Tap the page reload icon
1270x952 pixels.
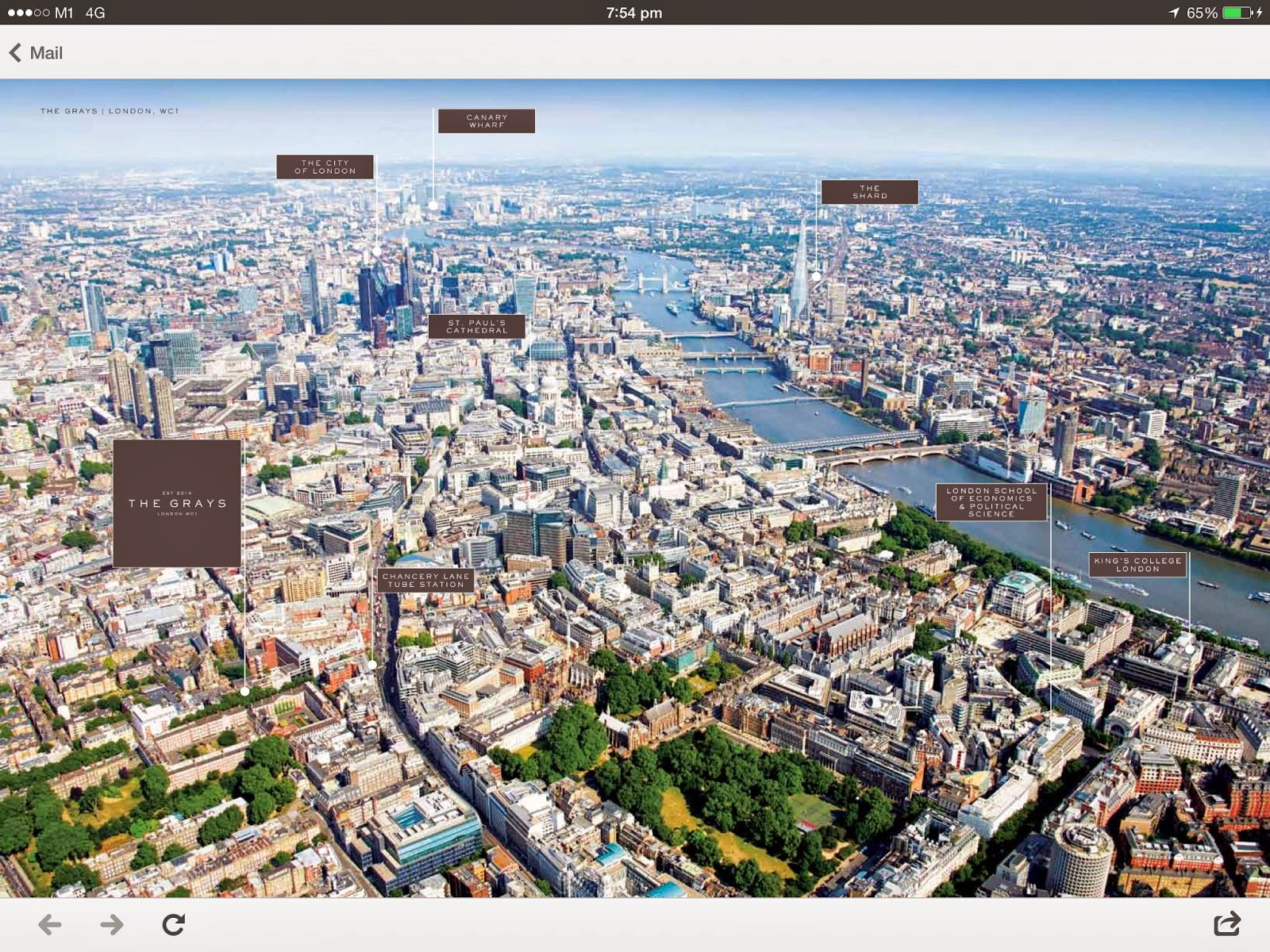coord(173,923)
